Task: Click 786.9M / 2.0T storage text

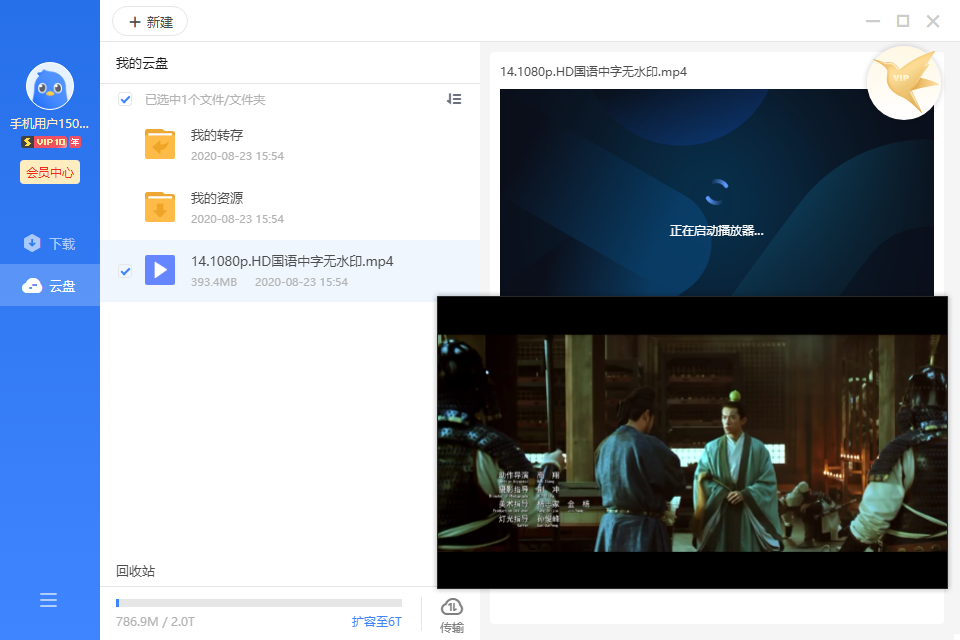Action: point(155,622)
